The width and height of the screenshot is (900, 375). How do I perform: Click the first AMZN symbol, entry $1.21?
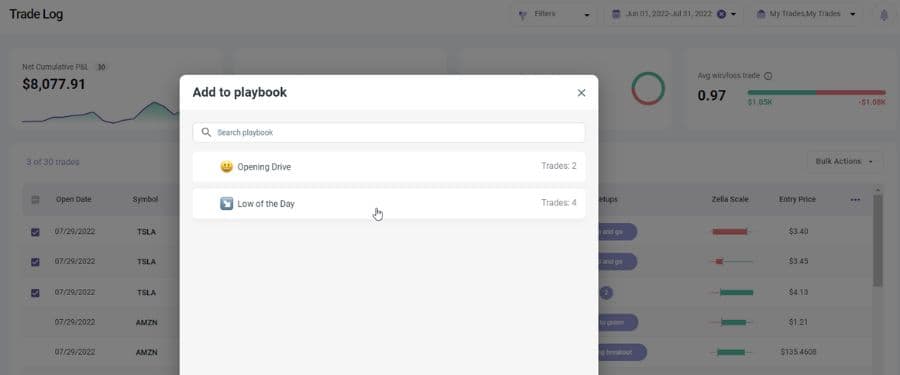(146, 322)
